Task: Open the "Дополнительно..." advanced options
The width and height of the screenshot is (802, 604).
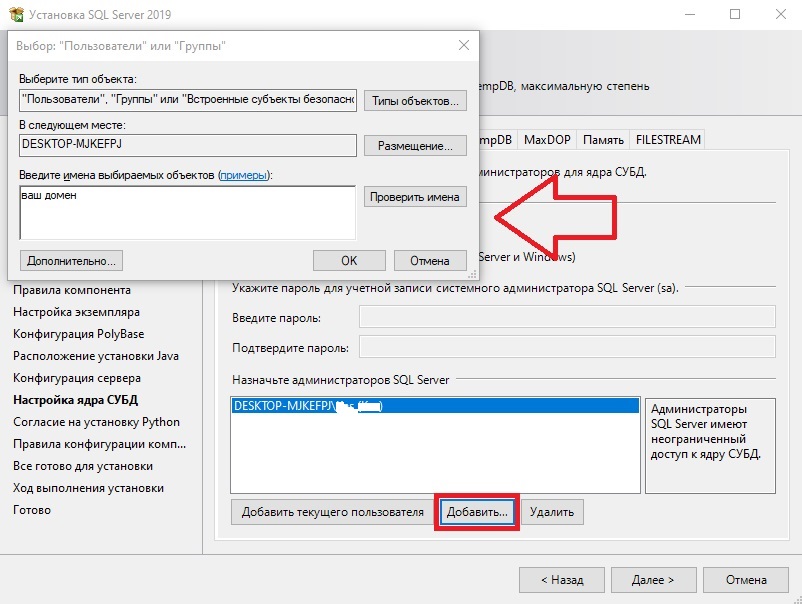Action: pos(72,261)
